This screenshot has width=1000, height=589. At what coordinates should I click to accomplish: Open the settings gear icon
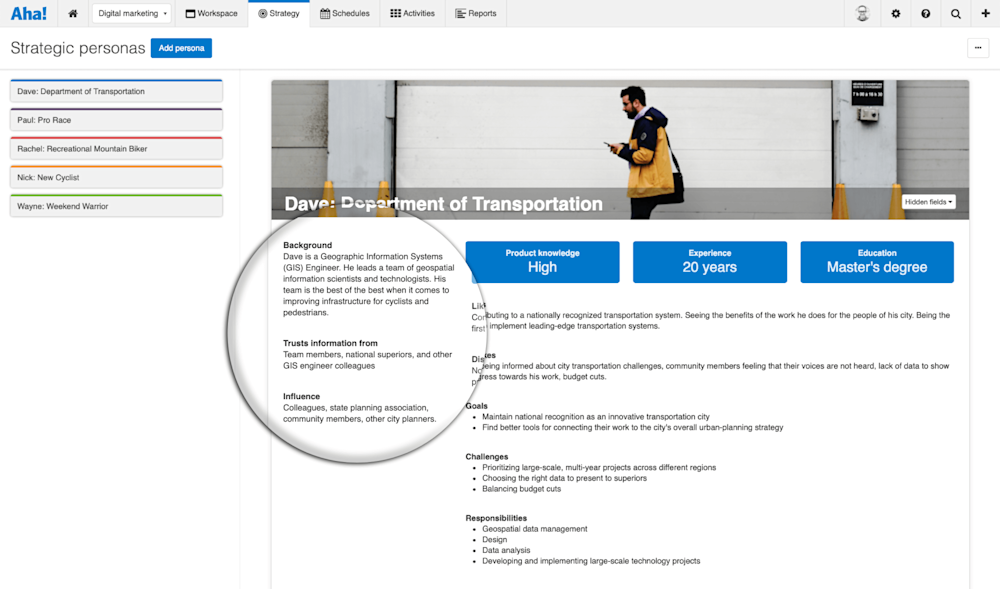click(895, 13)
